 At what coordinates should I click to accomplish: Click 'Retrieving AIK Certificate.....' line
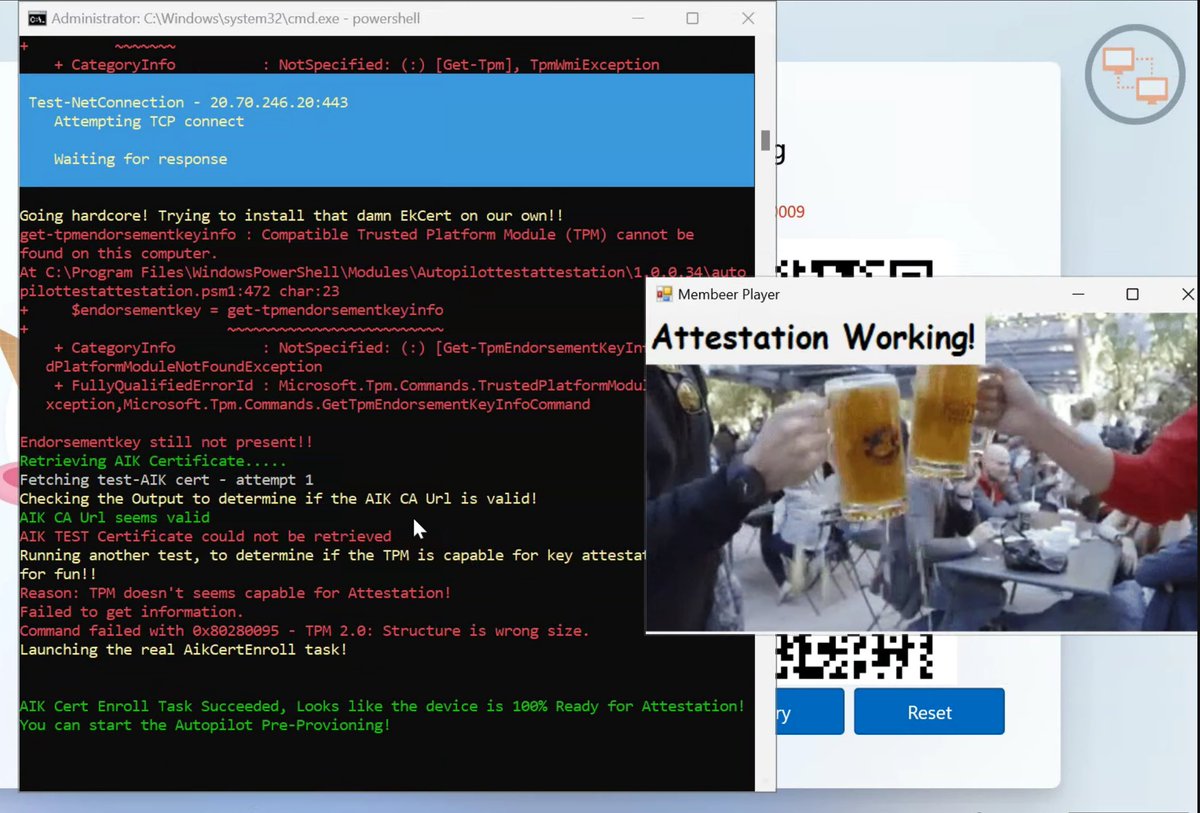tap(153, 461)
